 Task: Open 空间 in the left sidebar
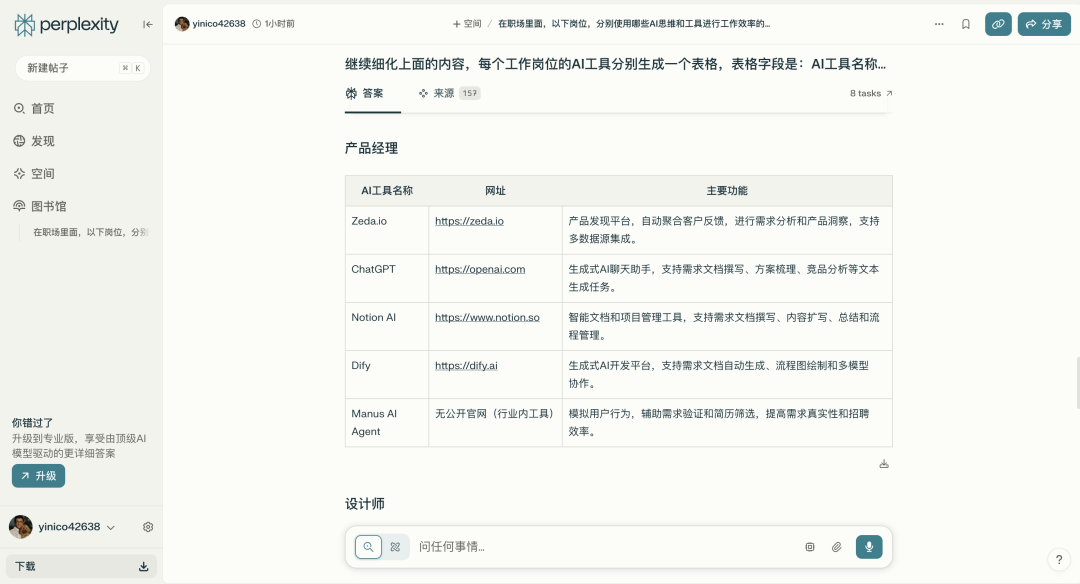(34, 174)
